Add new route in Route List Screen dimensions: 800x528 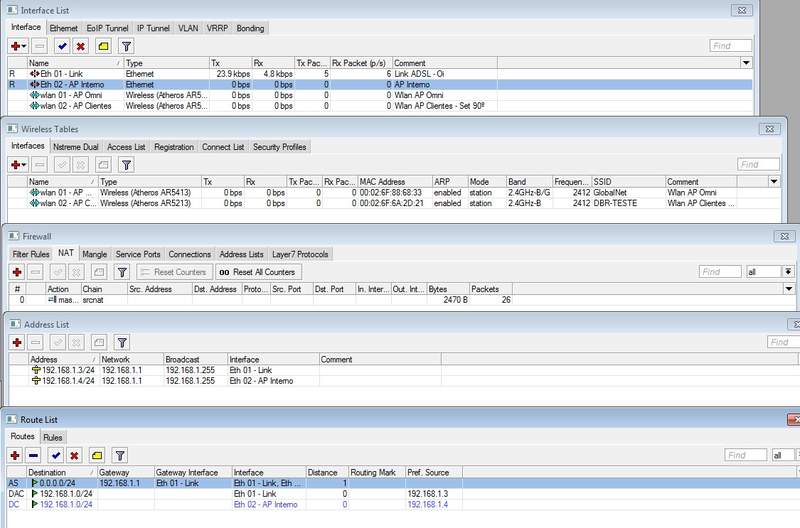pos(15,455)
